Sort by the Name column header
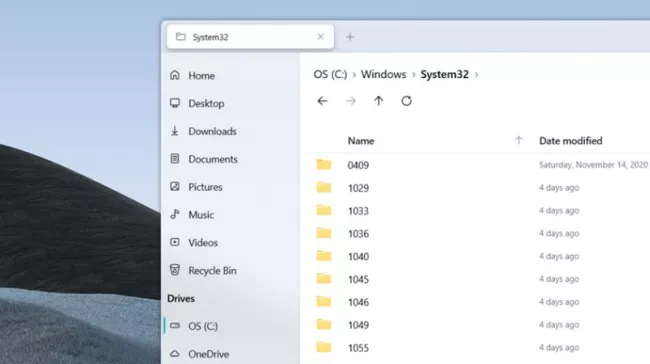 point(361,141)
